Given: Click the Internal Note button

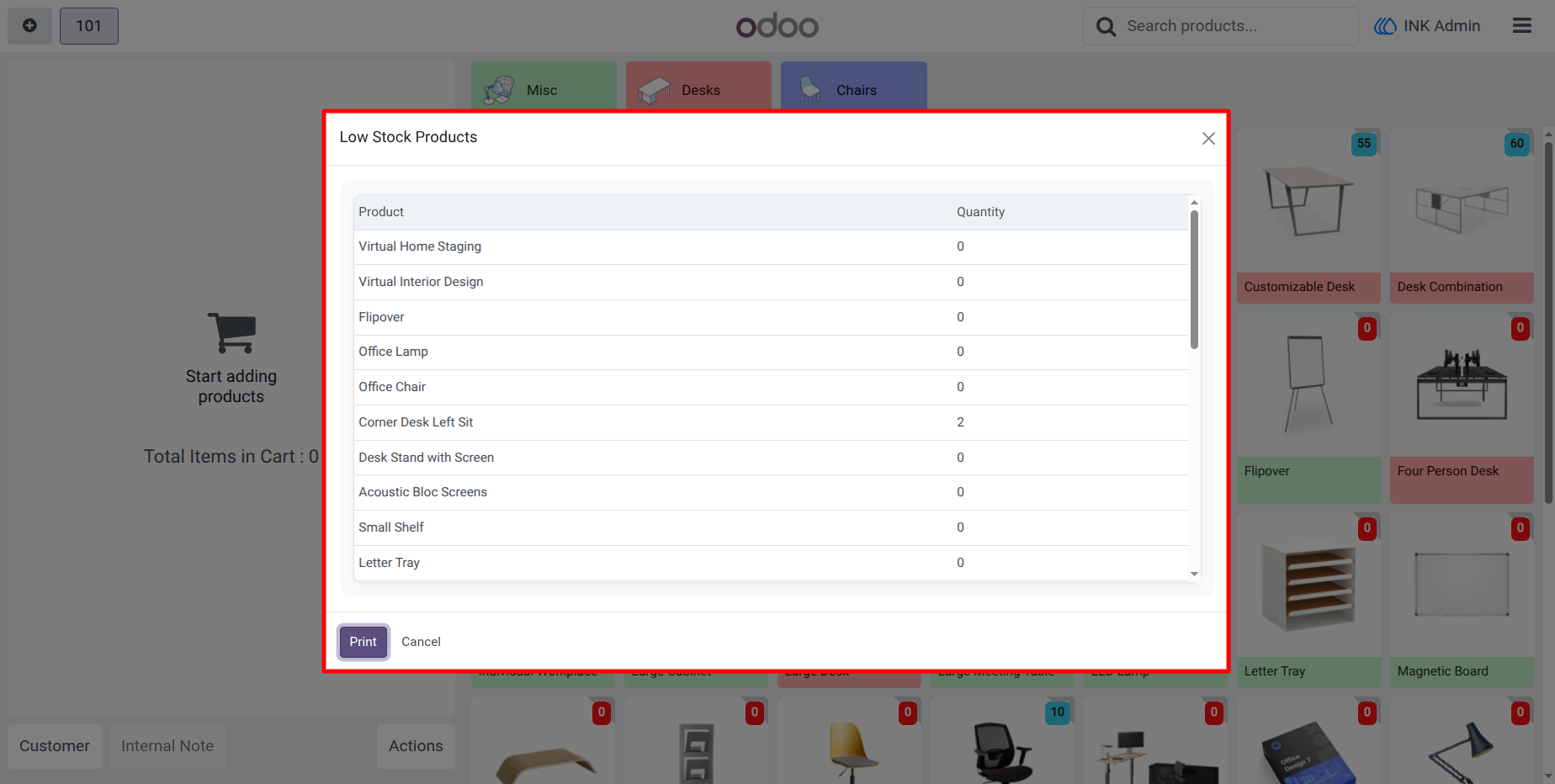Looking at the screenshot, I should point(167,746).
